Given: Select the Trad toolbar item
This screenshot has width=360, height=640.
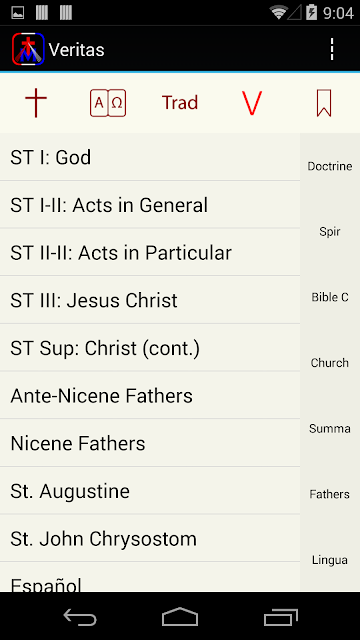Looking at the screenshot, I should [180, 103].
